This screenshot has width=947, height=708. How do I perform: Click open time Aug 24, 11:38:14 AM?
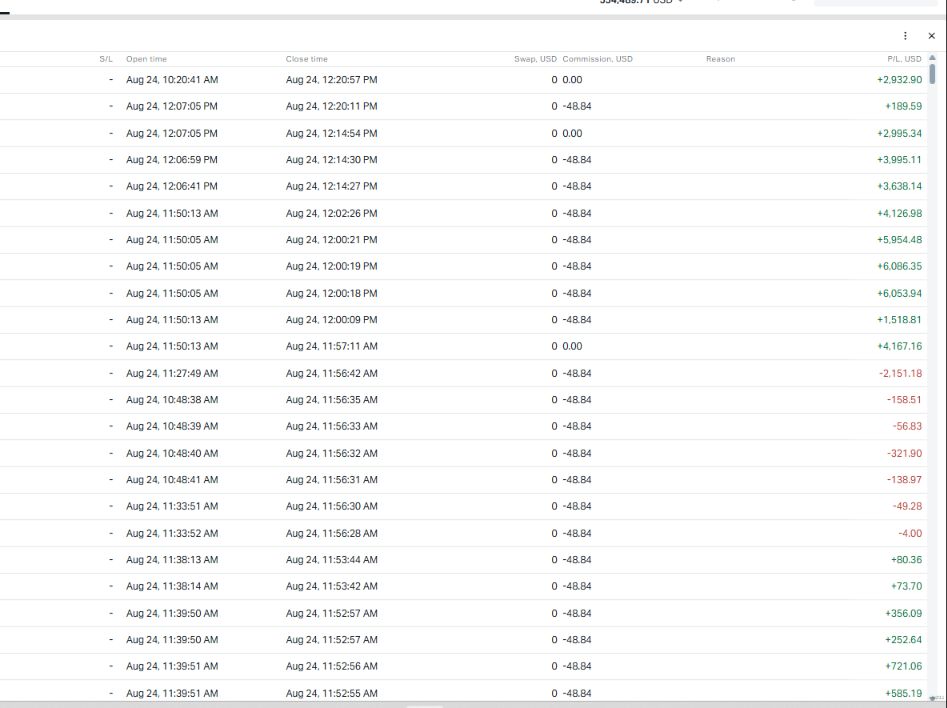coord(172,587)
